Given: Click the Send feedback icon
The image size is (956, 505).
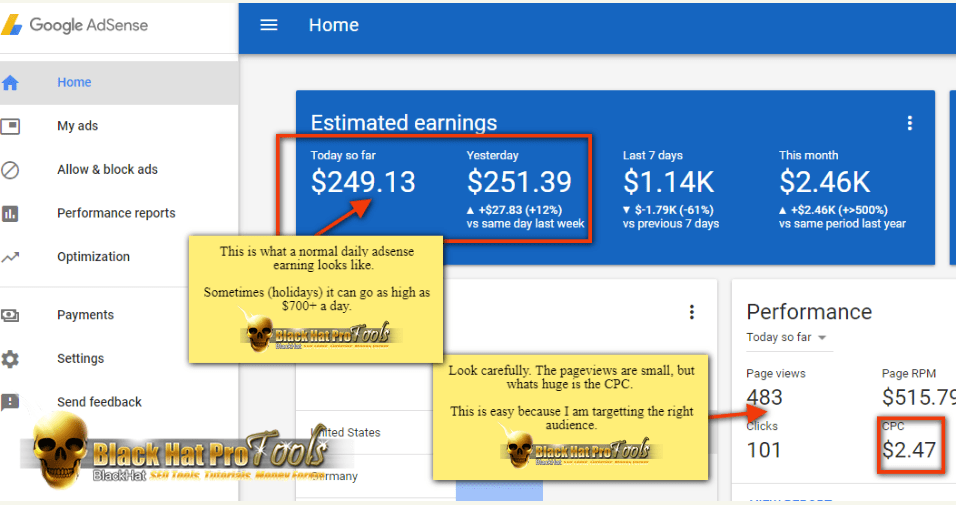Looking at the screenshot, I should 11,402.
